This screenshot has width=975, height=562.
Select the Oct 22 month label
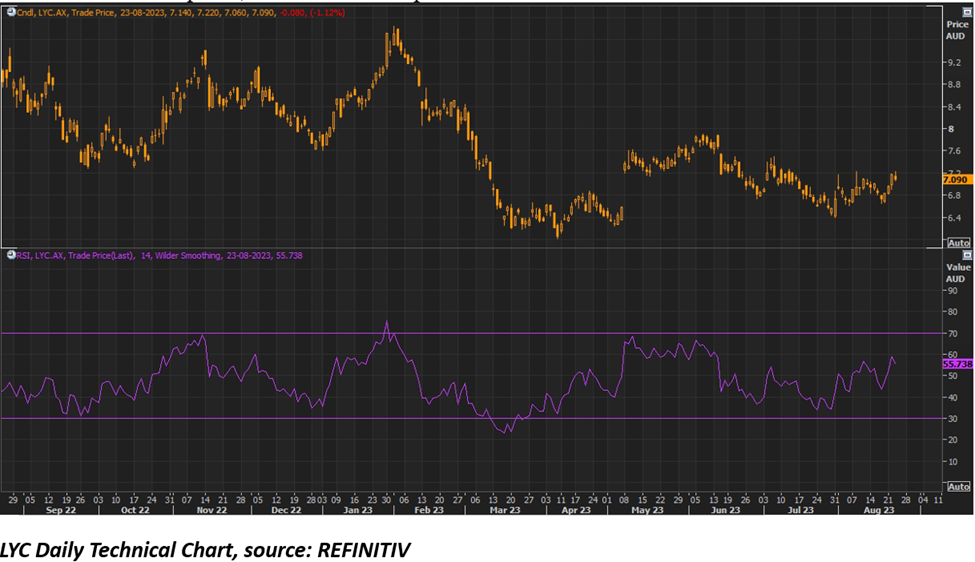point(135,510)
